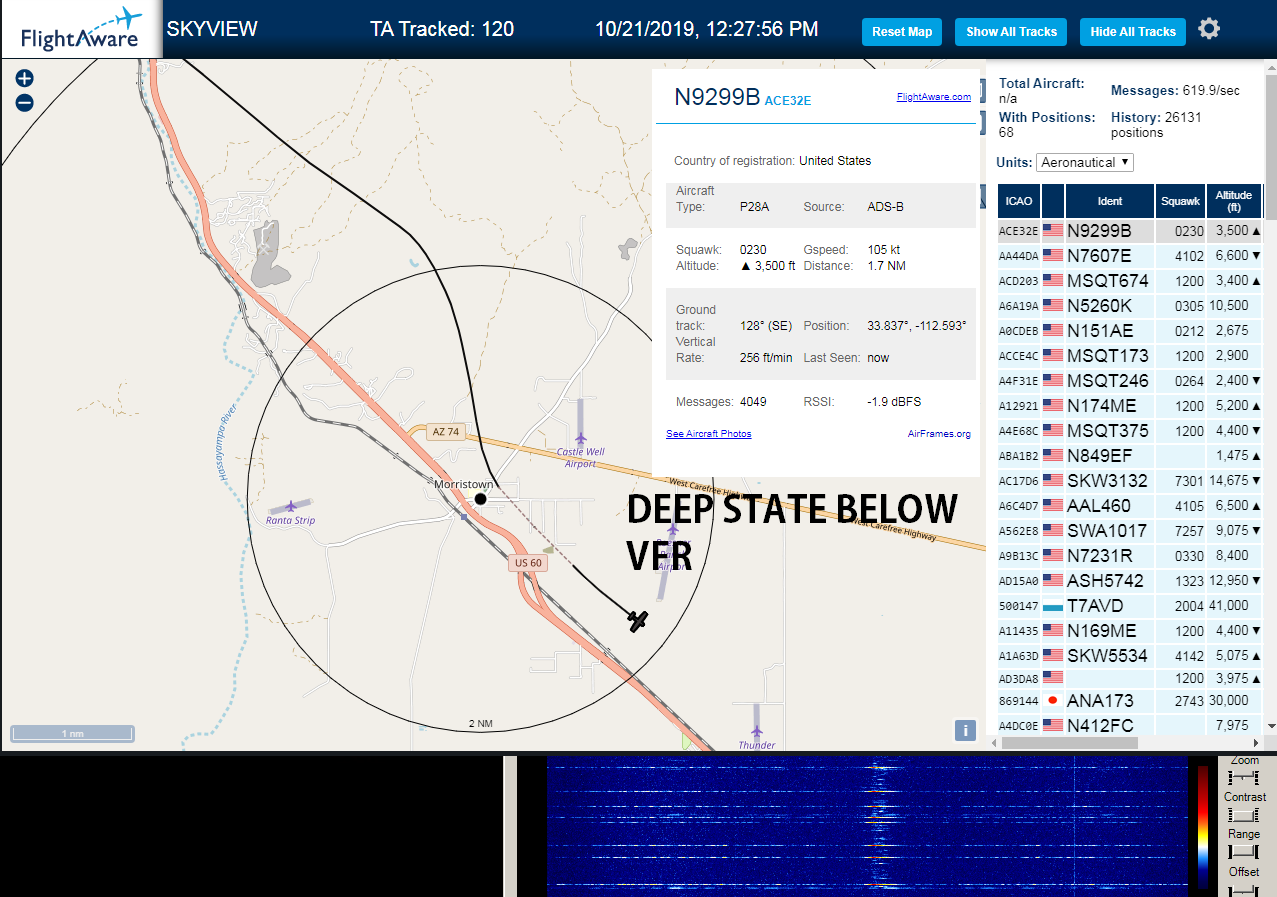
Task: Open the FlightAware.com link
Action: [x=934, y=97]
